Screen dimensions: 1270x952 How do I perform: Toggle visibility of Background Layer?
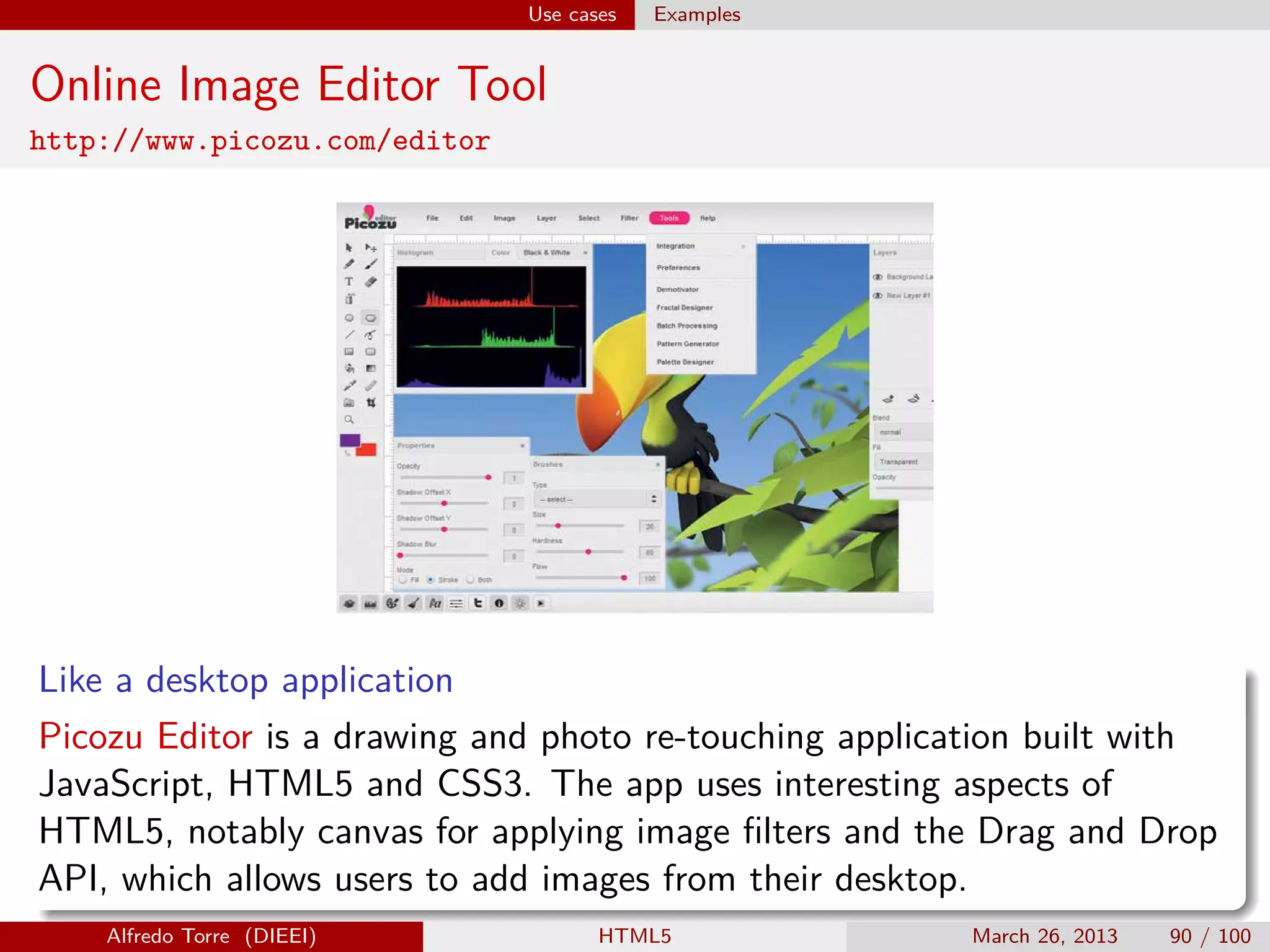coord(877,277)
